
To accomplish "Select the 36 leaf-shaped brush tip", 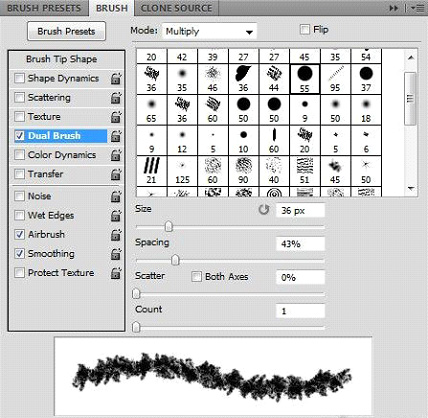I will [243, 79].
